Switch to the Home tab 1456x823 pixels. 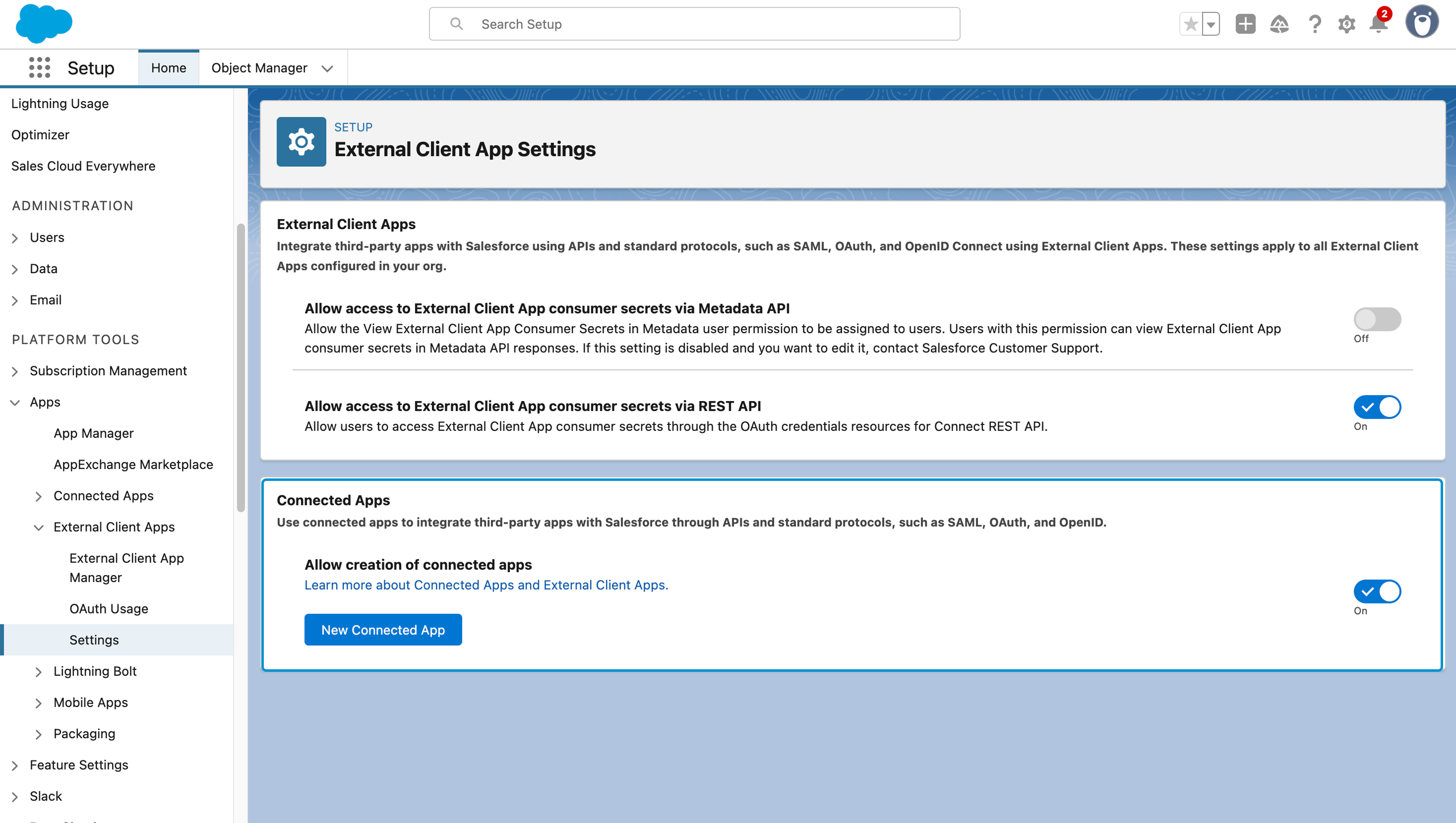[x=169, y=68]
